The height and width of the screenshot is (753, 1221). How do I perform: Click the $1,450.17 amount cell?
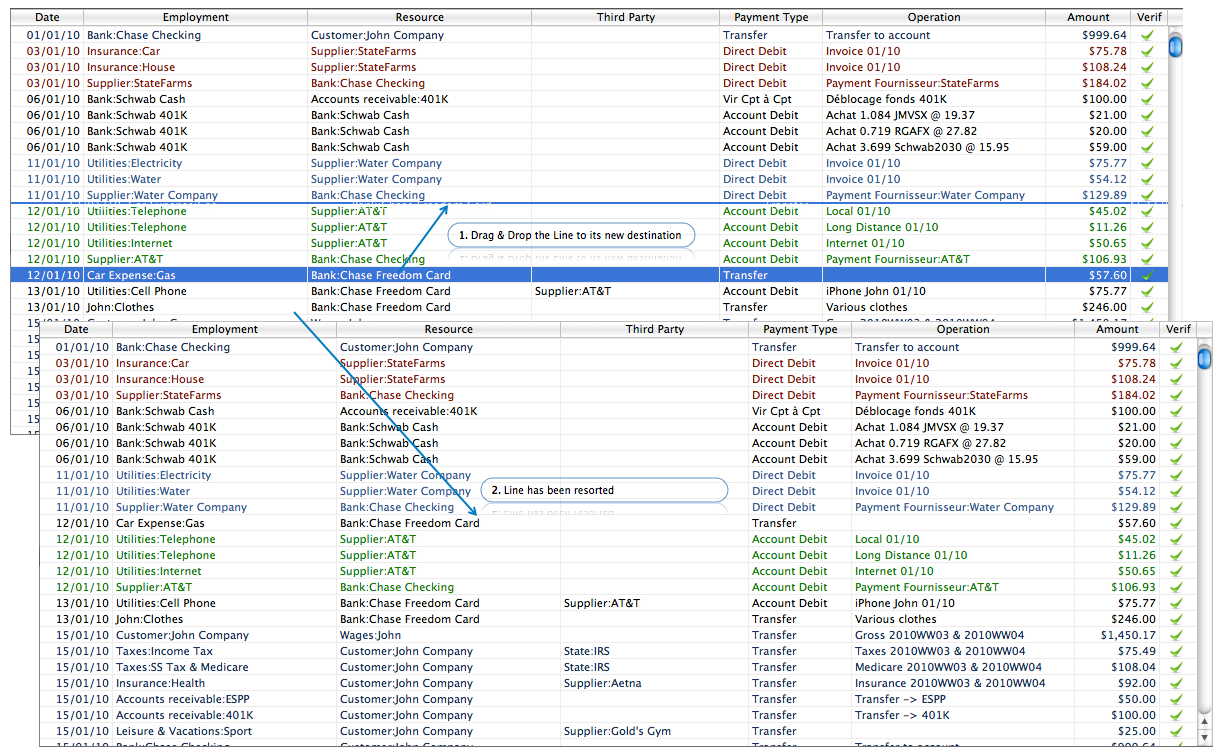[1128, 635]
